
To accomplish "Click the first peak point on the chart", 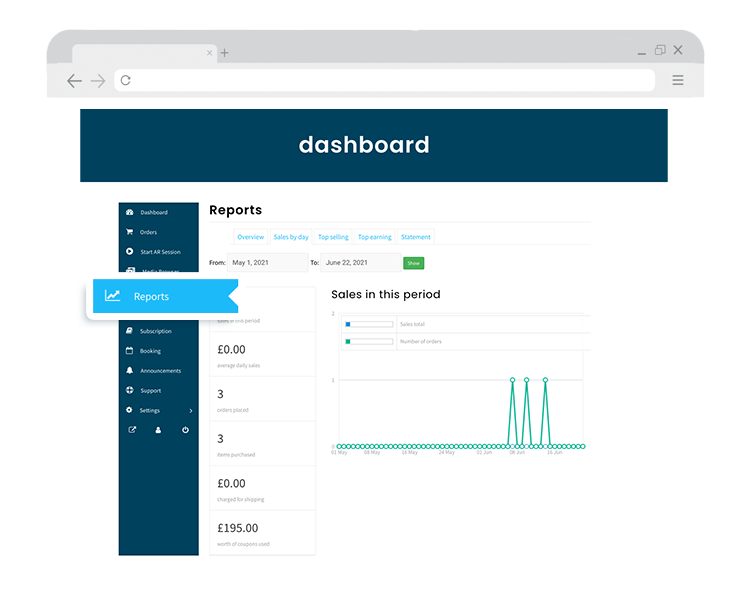I will point(512,380).
